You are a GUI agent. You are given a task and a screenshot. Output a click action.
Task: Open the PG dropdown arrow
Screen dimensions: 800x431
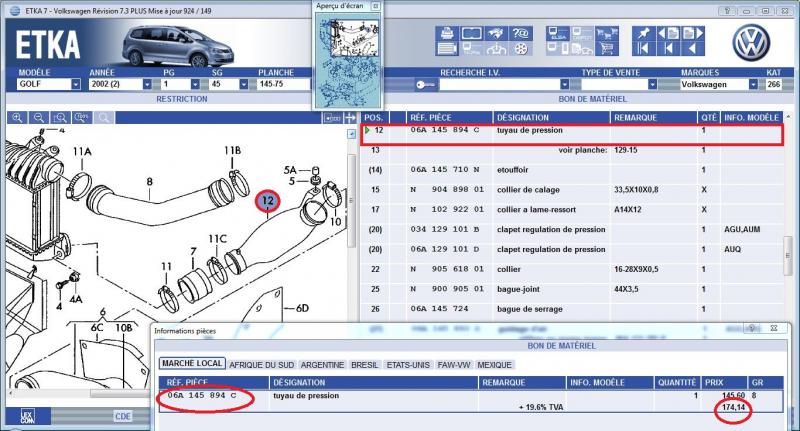(195, 84)
